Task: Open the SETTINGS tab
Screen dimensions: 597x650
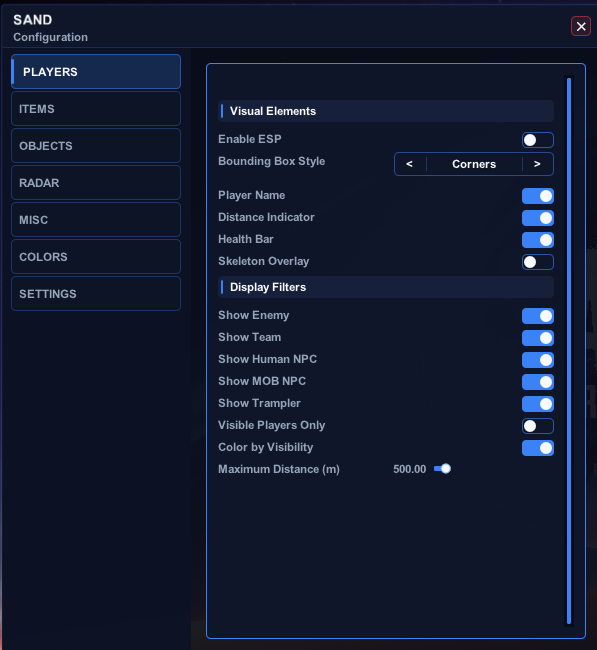Action: coord(96,293)
